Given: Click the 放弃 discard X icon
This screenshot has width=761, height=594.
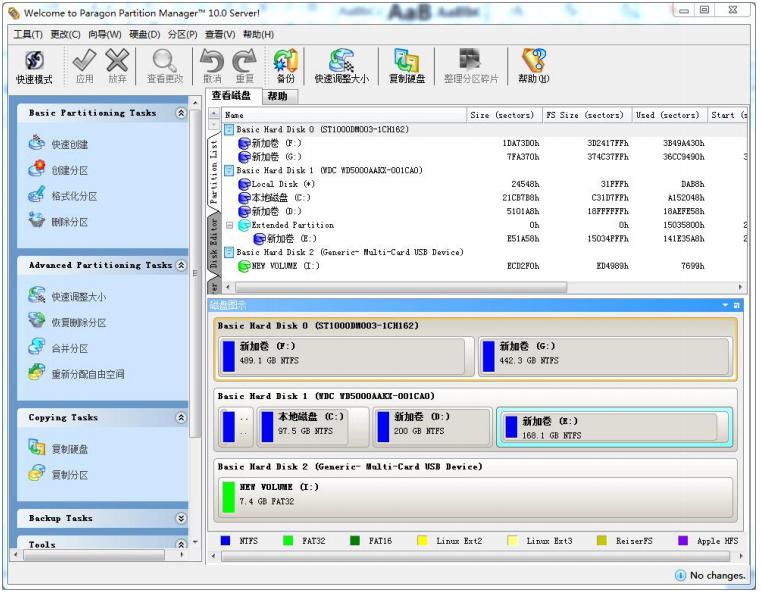Looking at the screenshot, I should [x=117, y=67].
